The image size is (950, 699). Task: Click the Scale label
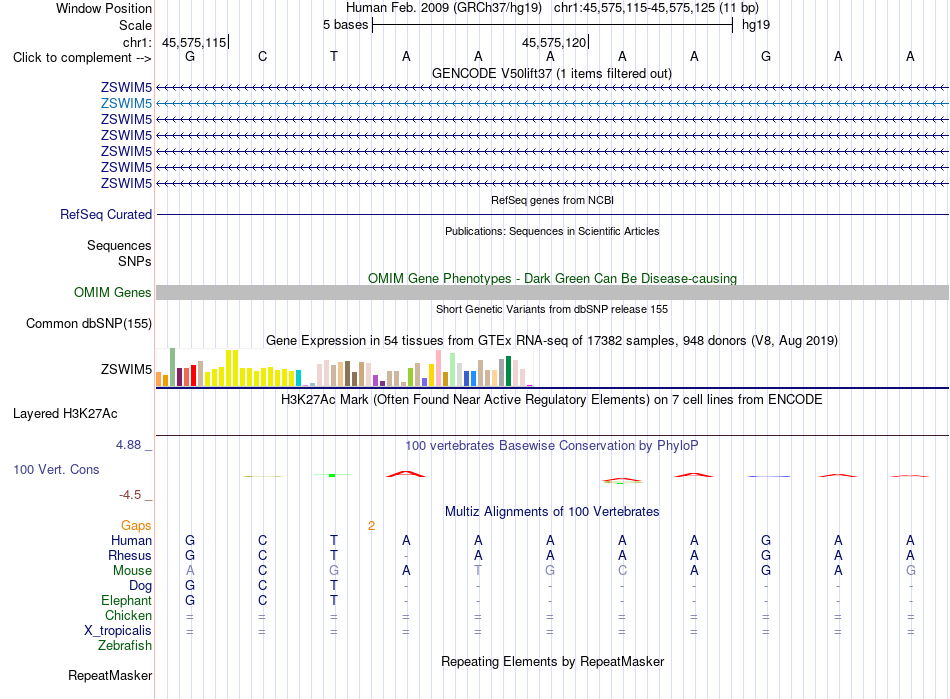point(135,25)
